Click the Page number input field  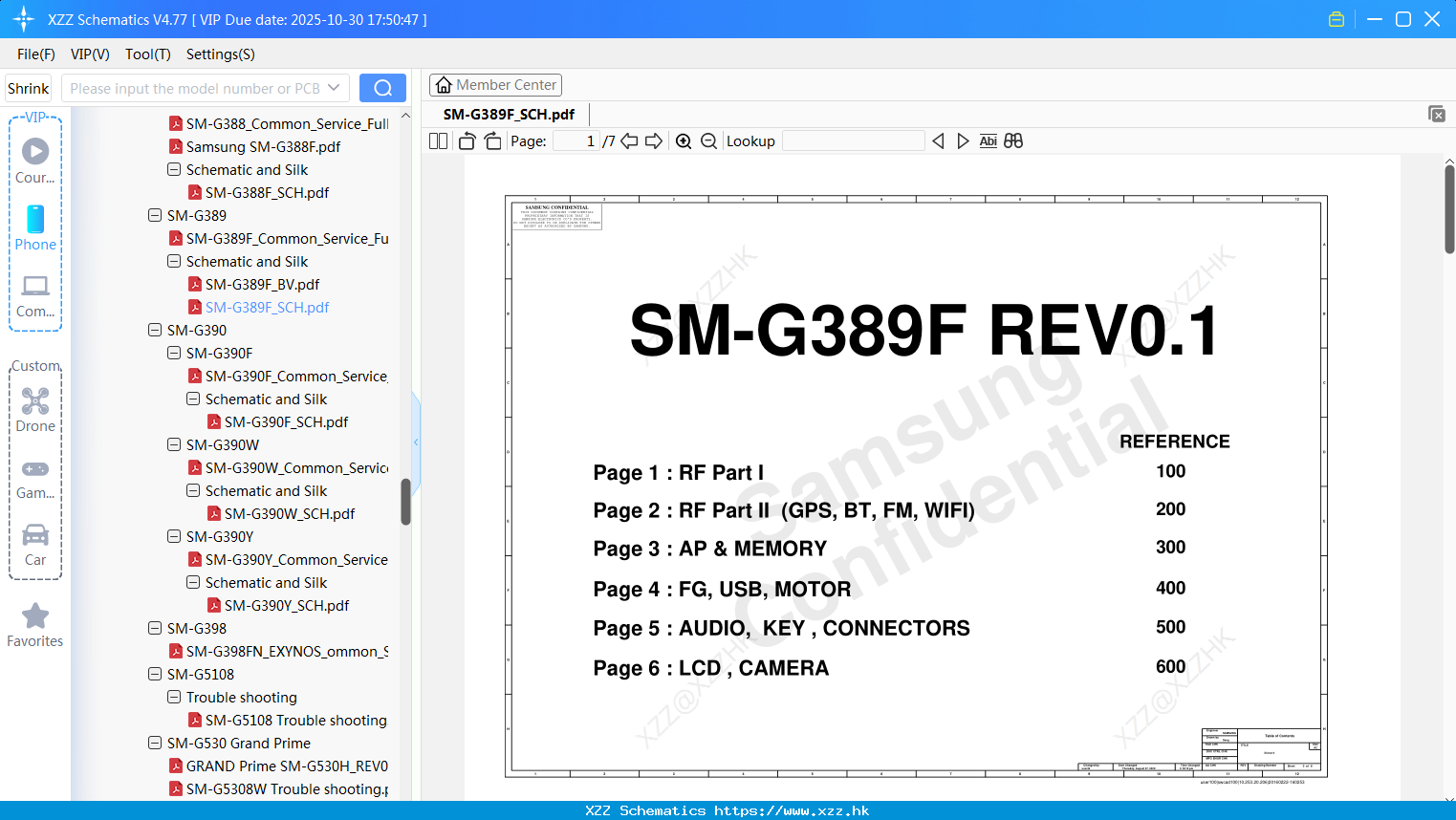click(576, 141)
